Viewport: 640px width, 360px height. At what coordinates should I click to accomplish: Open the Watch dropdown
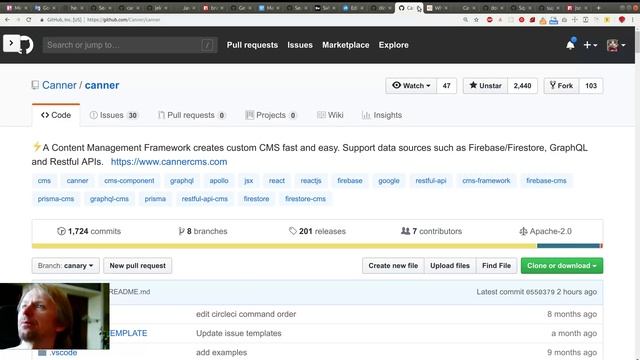tap(411, 86)
